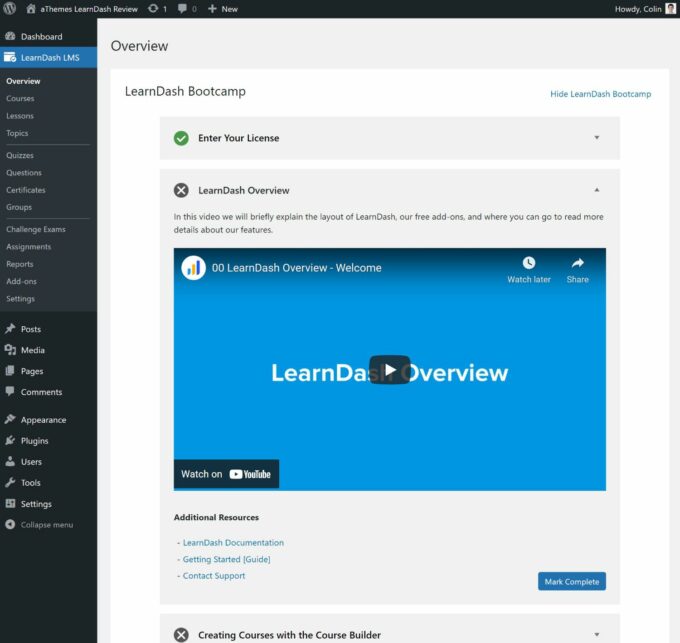Select the Overview submenu item
Image resolution: width=680 pixels, height=643 pixels.
23,81
